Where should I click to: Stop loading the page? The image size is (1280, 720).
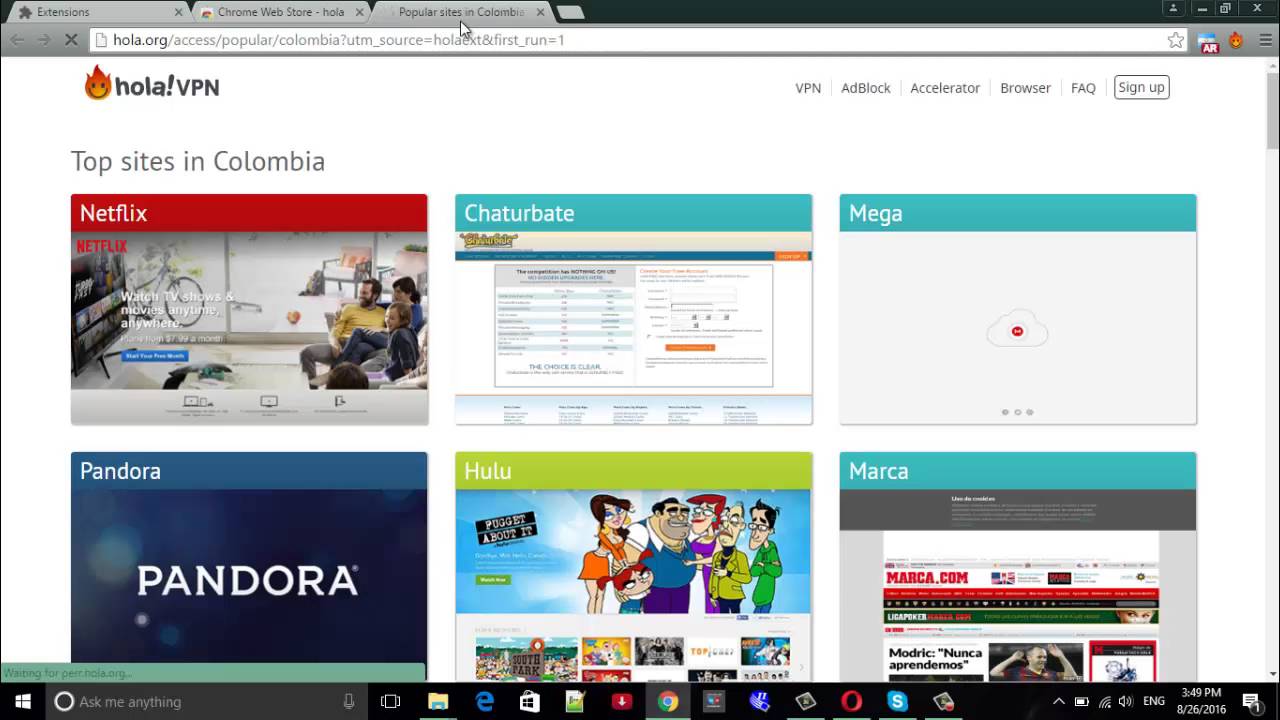click(72, 40)
